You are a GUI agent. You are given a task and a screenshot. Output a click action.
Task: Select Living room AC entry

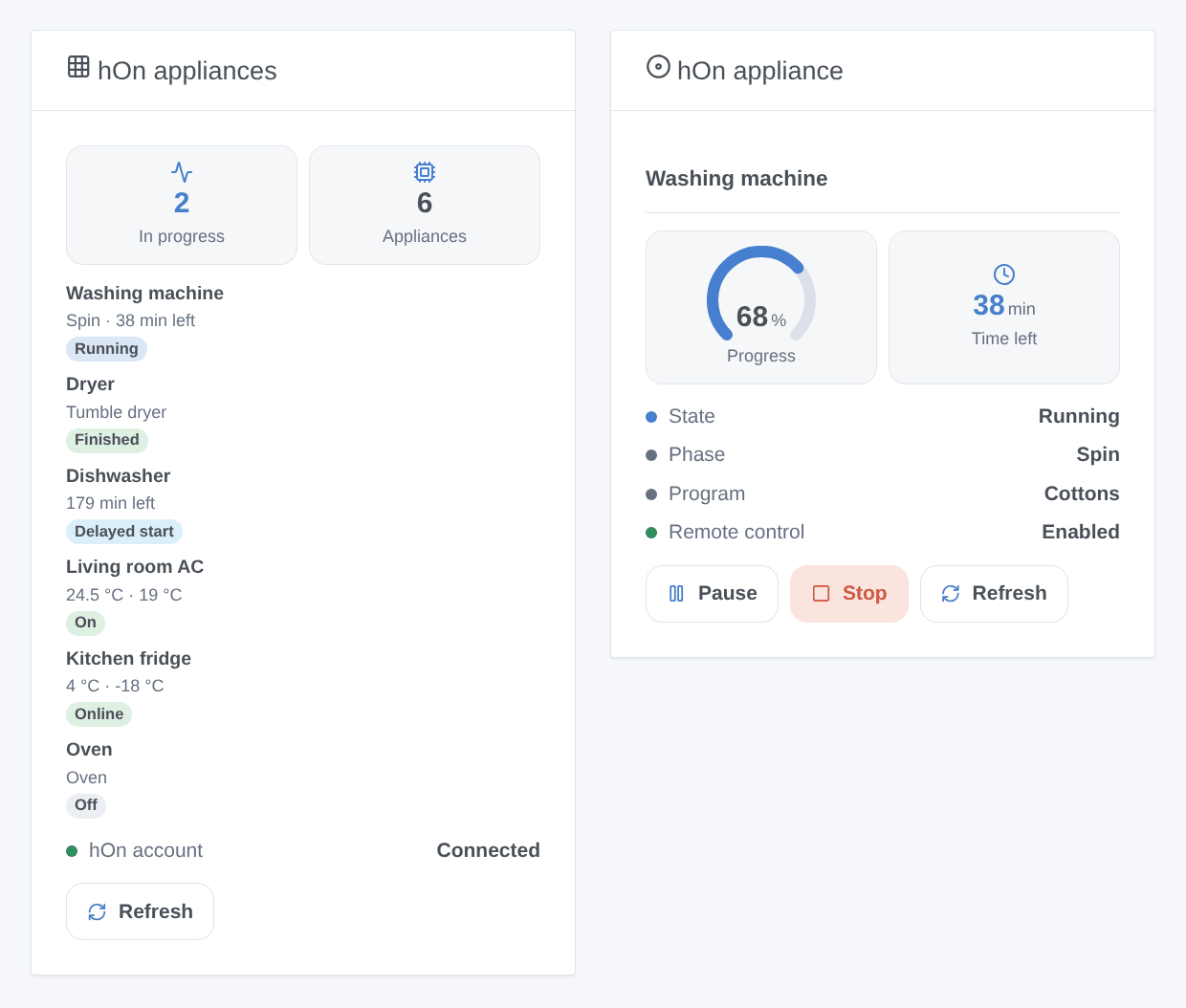click(135, 567)
